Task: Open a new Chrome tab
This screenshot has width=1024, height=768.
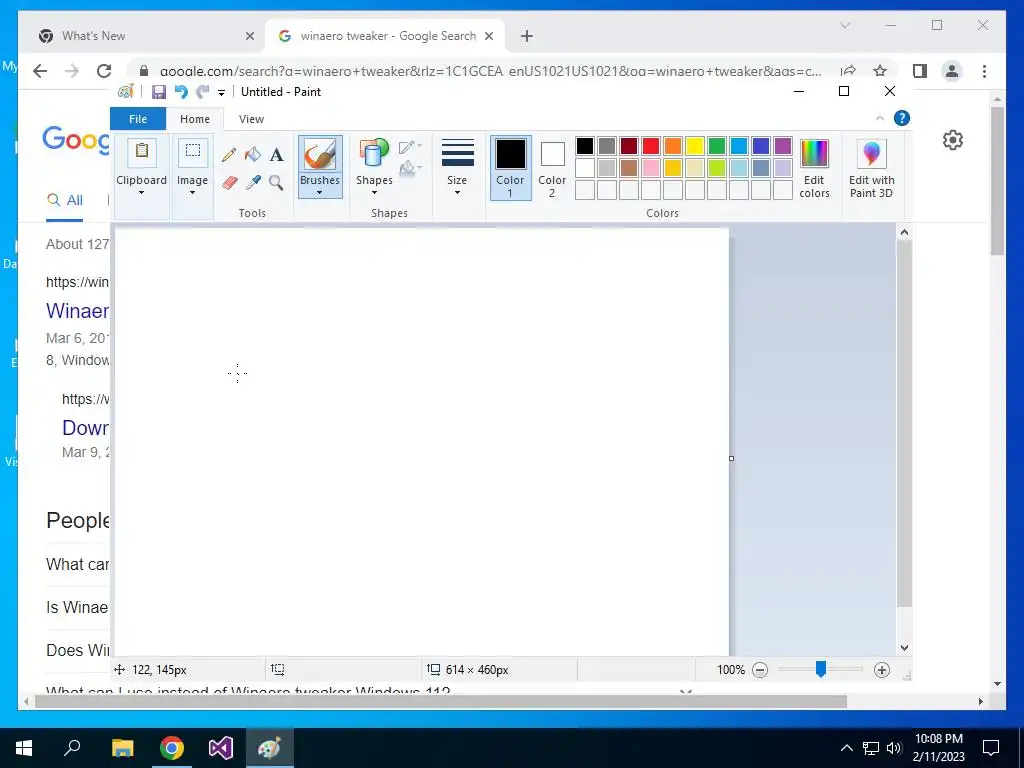Action: point(527,36)
